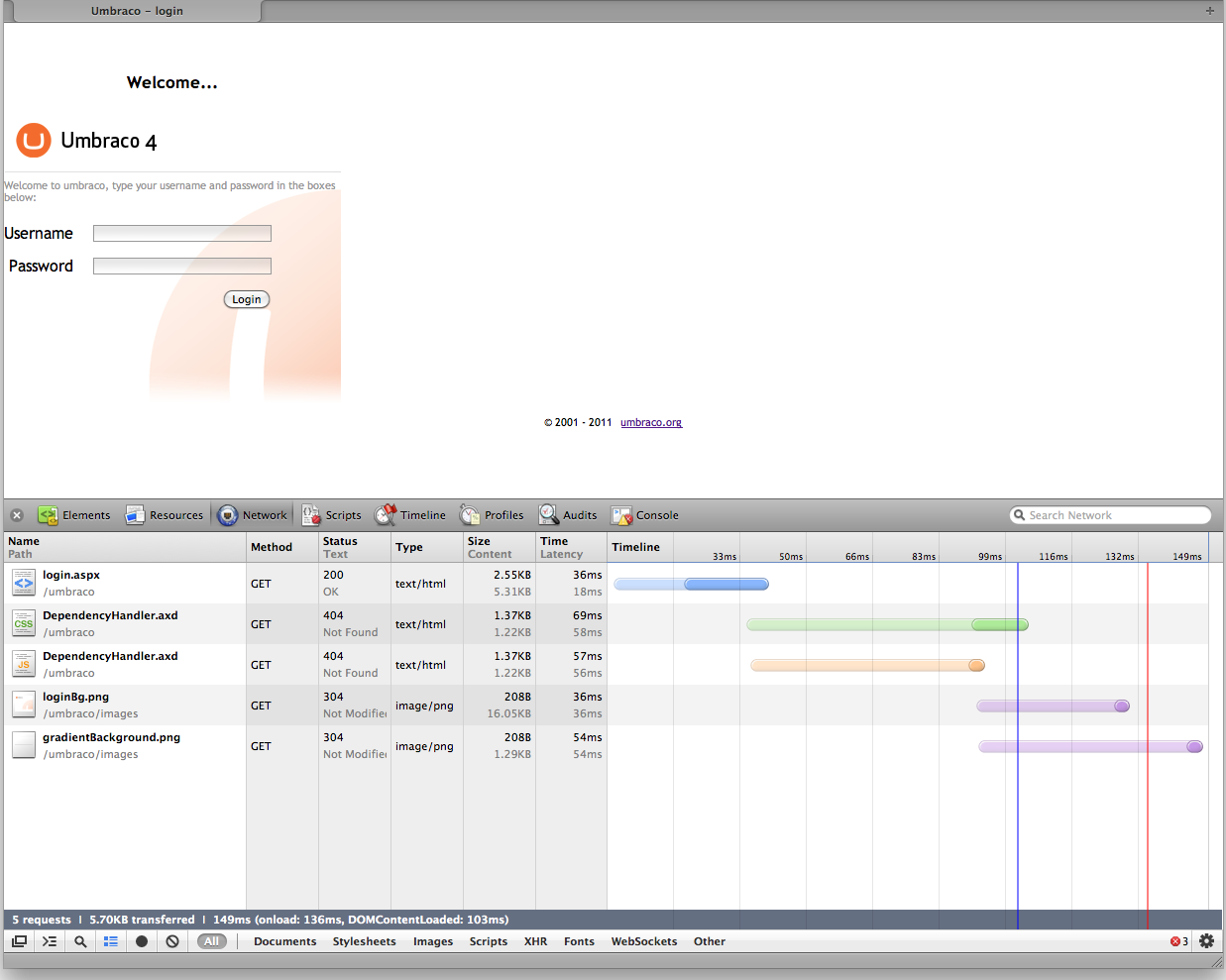Select the Network panel
The height and width of the screenshot is (980, 1226).
[253, 515]
